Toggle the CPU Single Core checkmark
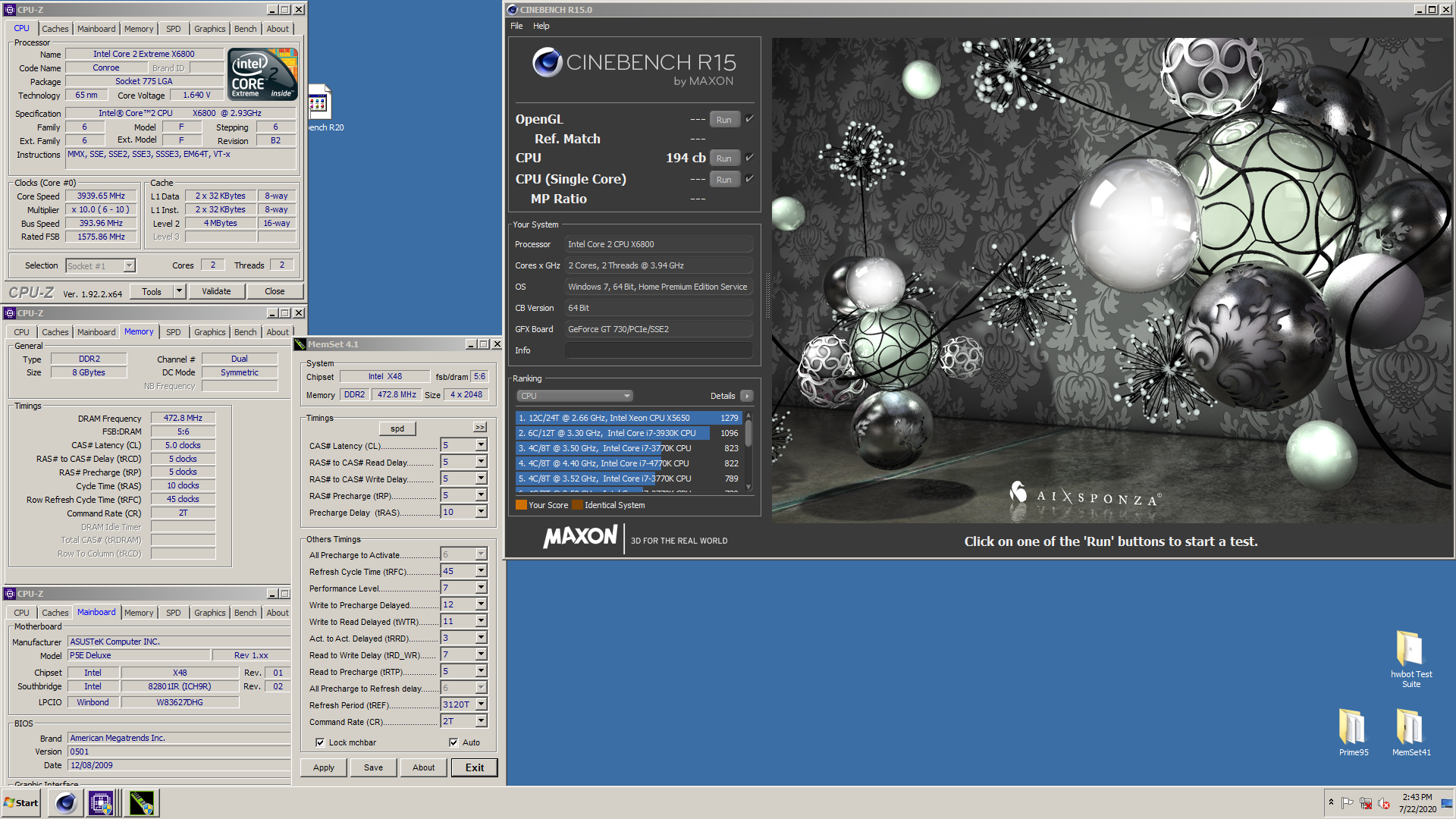Screen dimensions: 1456x819 coord(749,179)
